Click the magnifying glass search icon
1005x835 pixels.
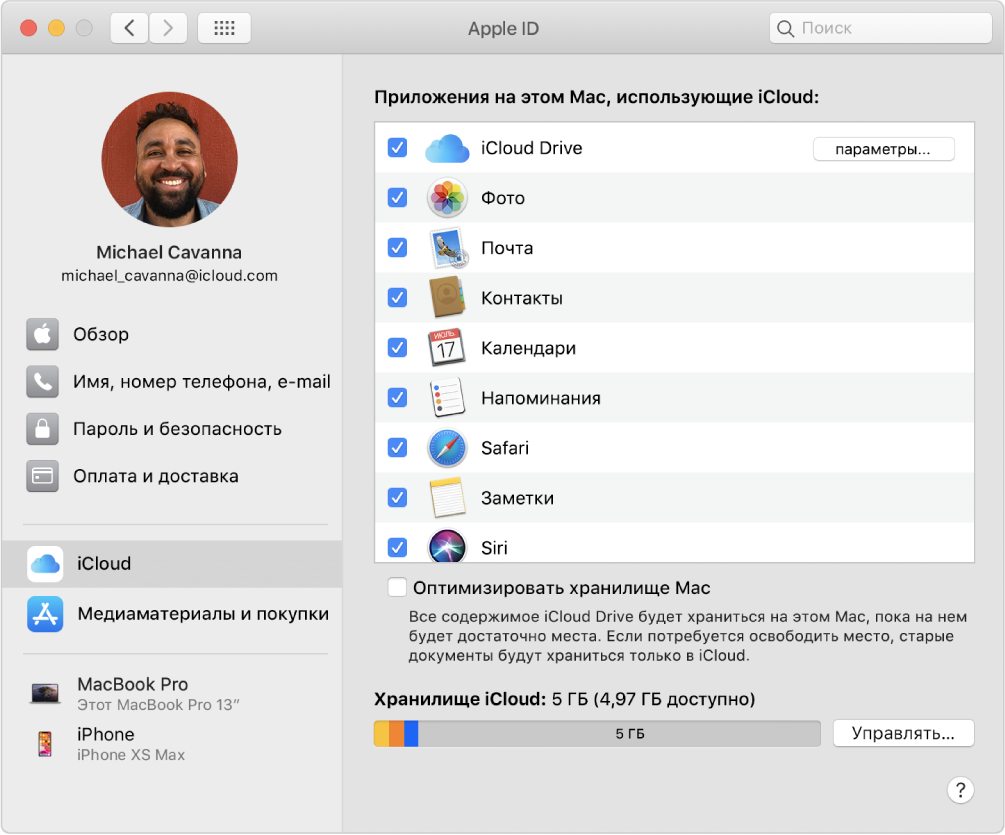[785, 28]
